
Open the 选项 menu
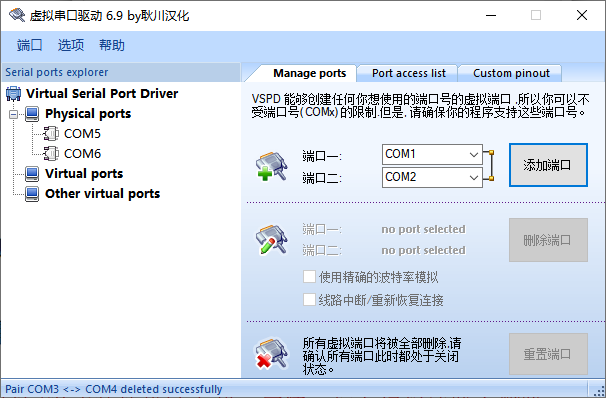coord(71,45)
